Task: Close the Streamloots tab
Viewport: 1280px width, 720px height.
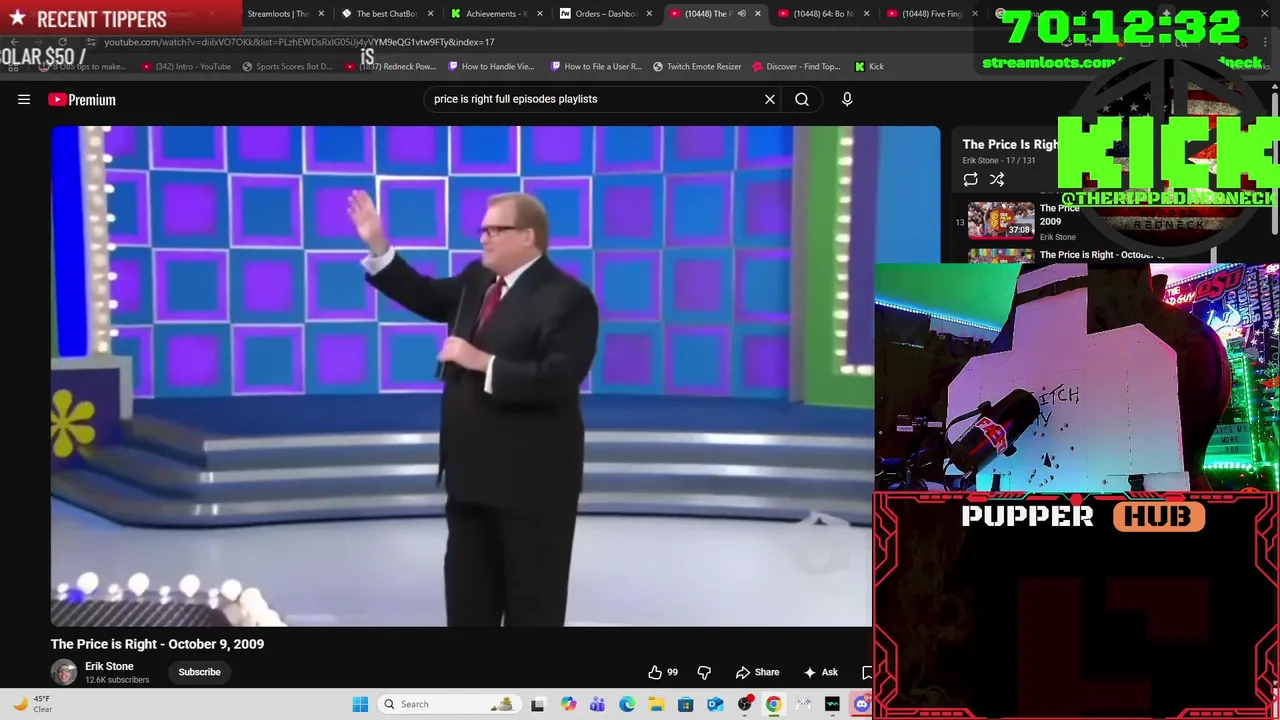Action: 321,14
